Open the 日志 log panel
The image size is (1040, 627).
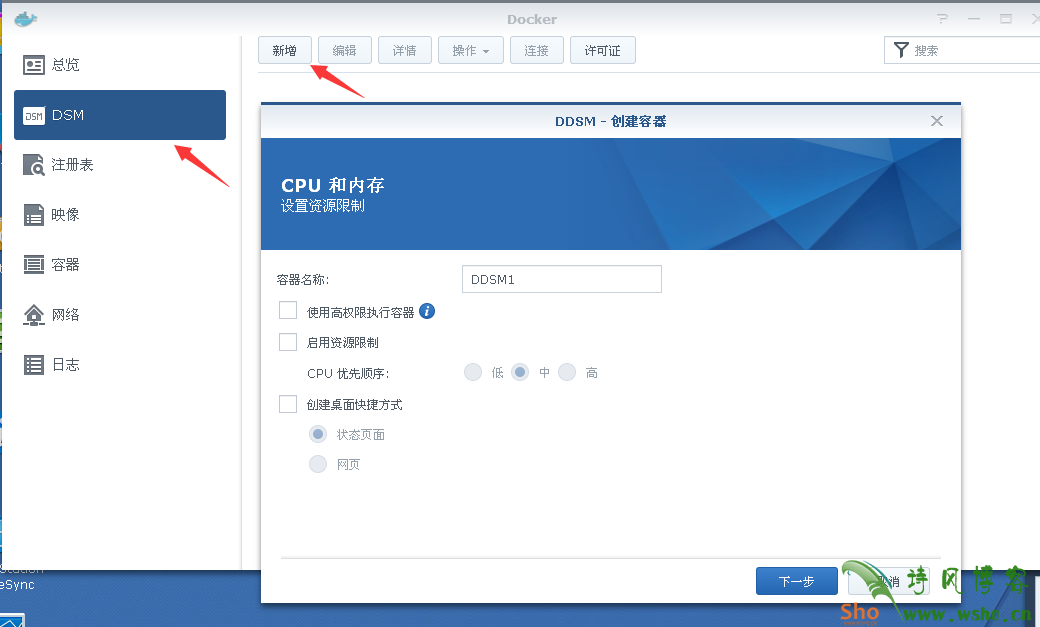[64, 364]
